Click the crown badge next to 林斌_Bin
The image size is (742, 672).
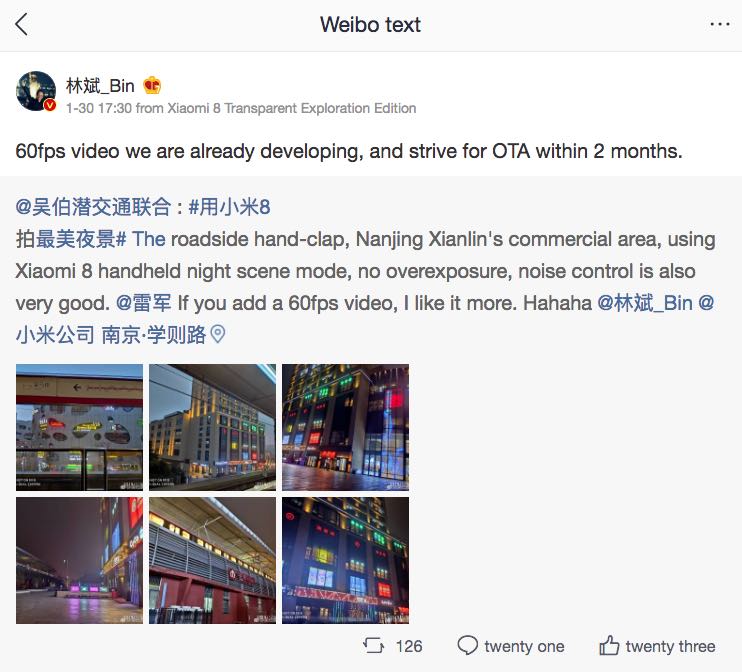152,86
